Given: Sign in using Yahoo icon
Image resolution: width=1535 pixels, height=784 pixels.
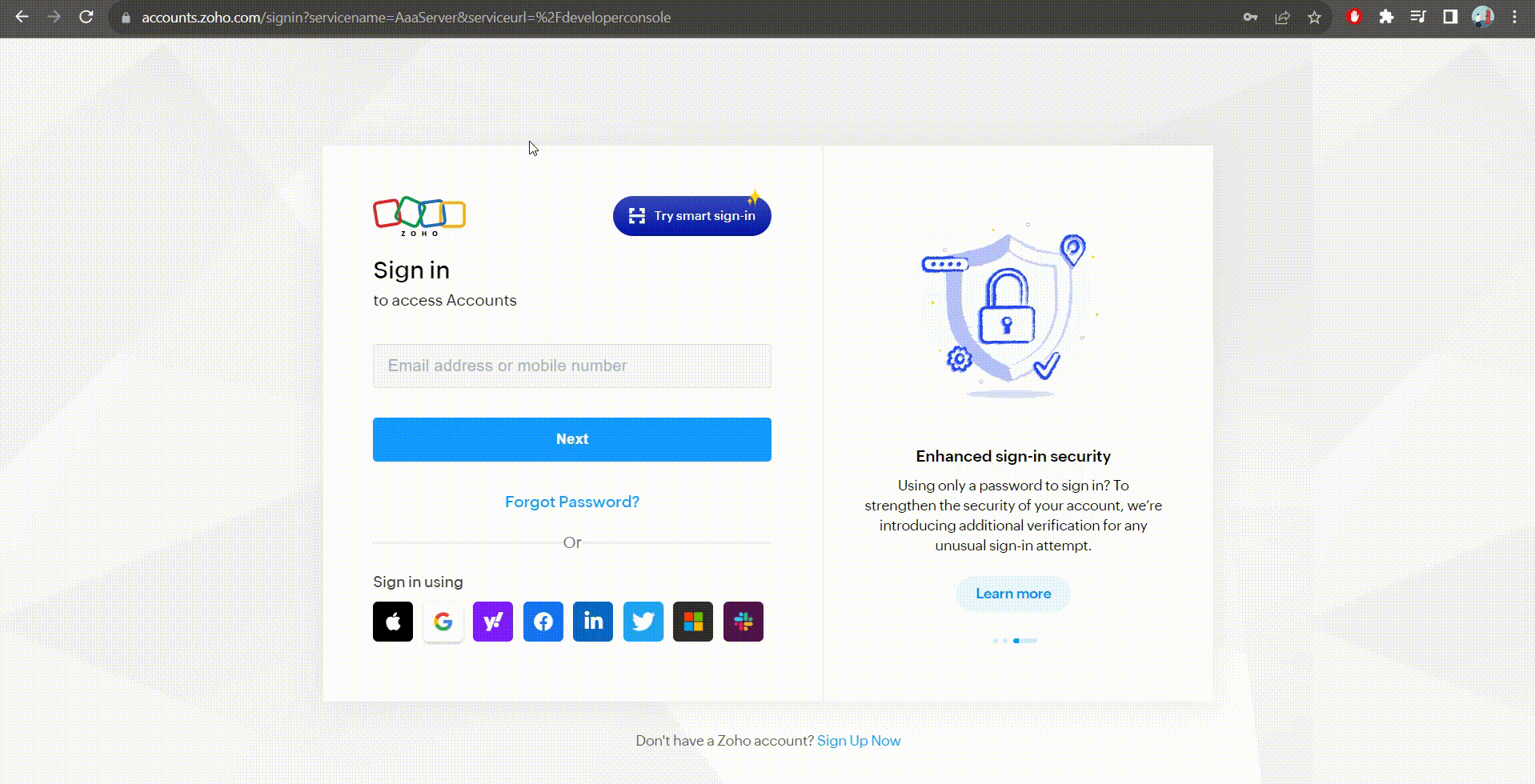Looking at the screenshot, I should click(493, 622).
